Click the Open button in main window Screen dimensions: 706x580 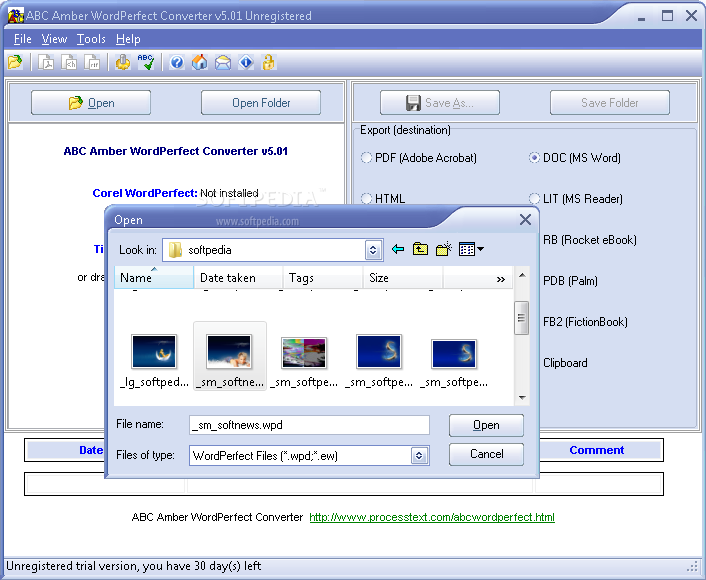click(x=91, y=103)
